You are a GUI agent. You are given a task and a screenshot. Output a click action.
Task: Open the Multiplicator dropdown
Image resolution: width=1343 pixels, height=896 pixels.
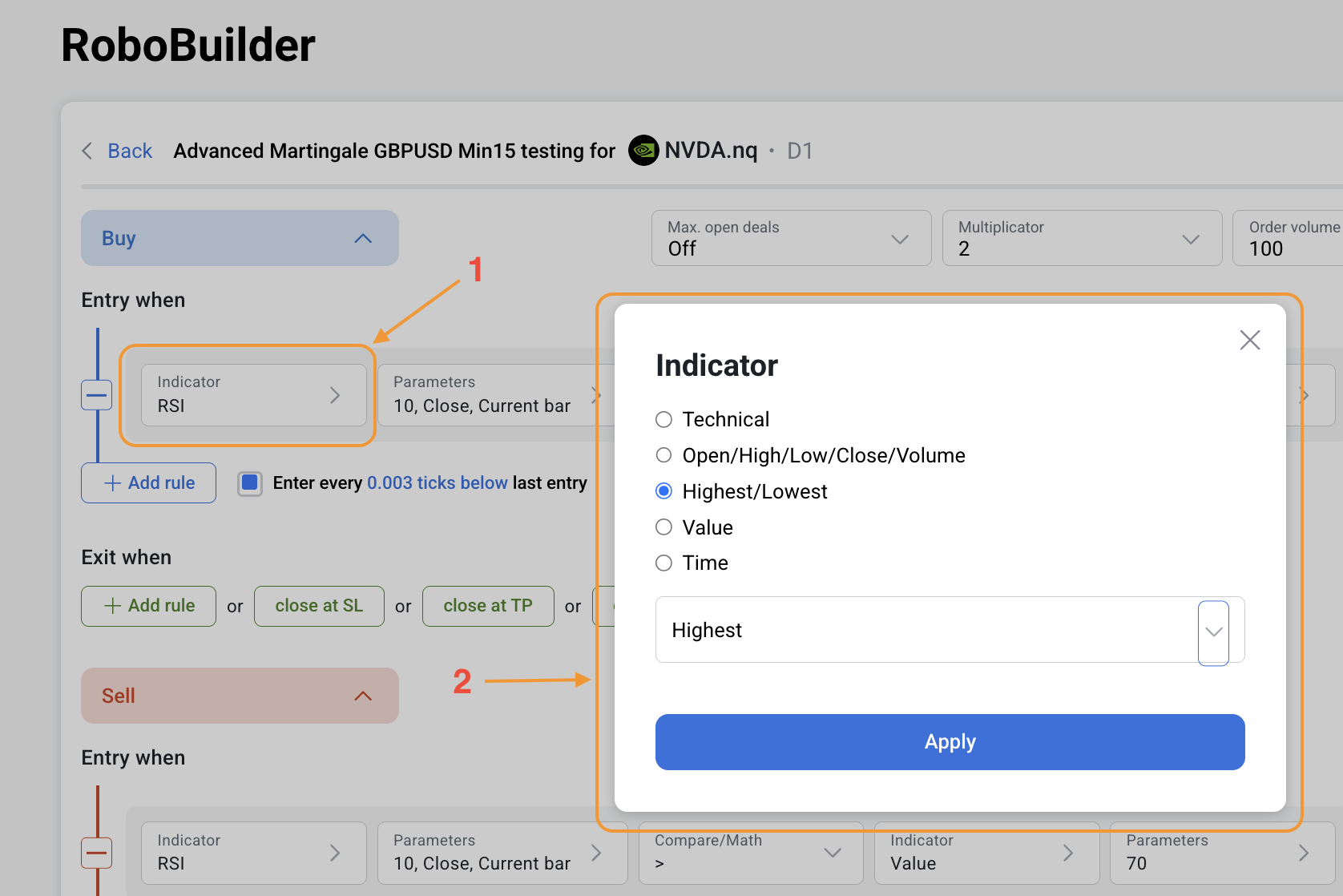[x=1082, y=238]
